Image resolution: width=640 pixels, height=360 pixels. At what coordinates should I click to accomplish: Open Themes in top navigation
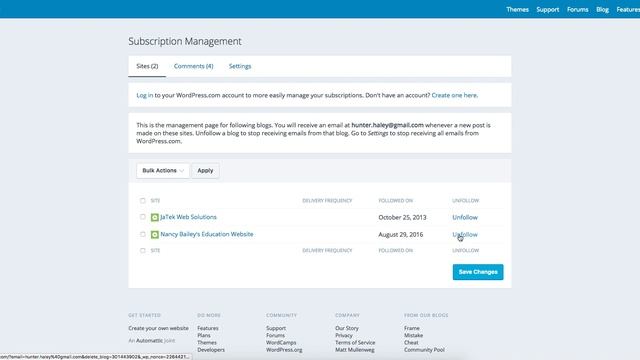518,9
